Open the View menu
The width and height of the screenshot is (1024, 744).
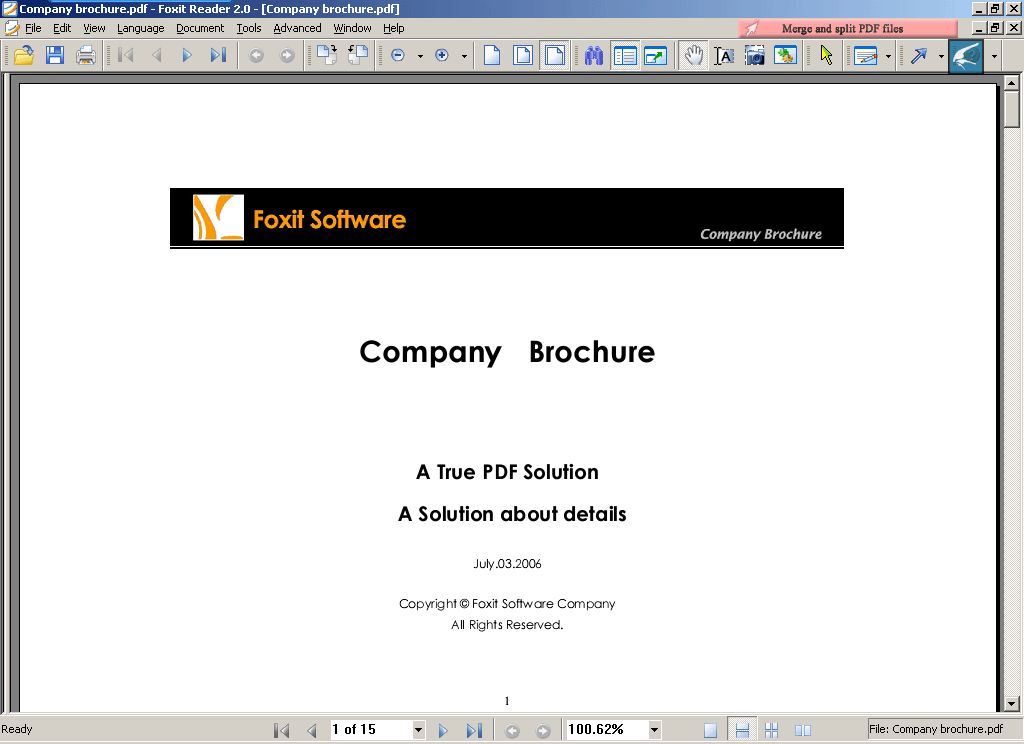point(94,28)
